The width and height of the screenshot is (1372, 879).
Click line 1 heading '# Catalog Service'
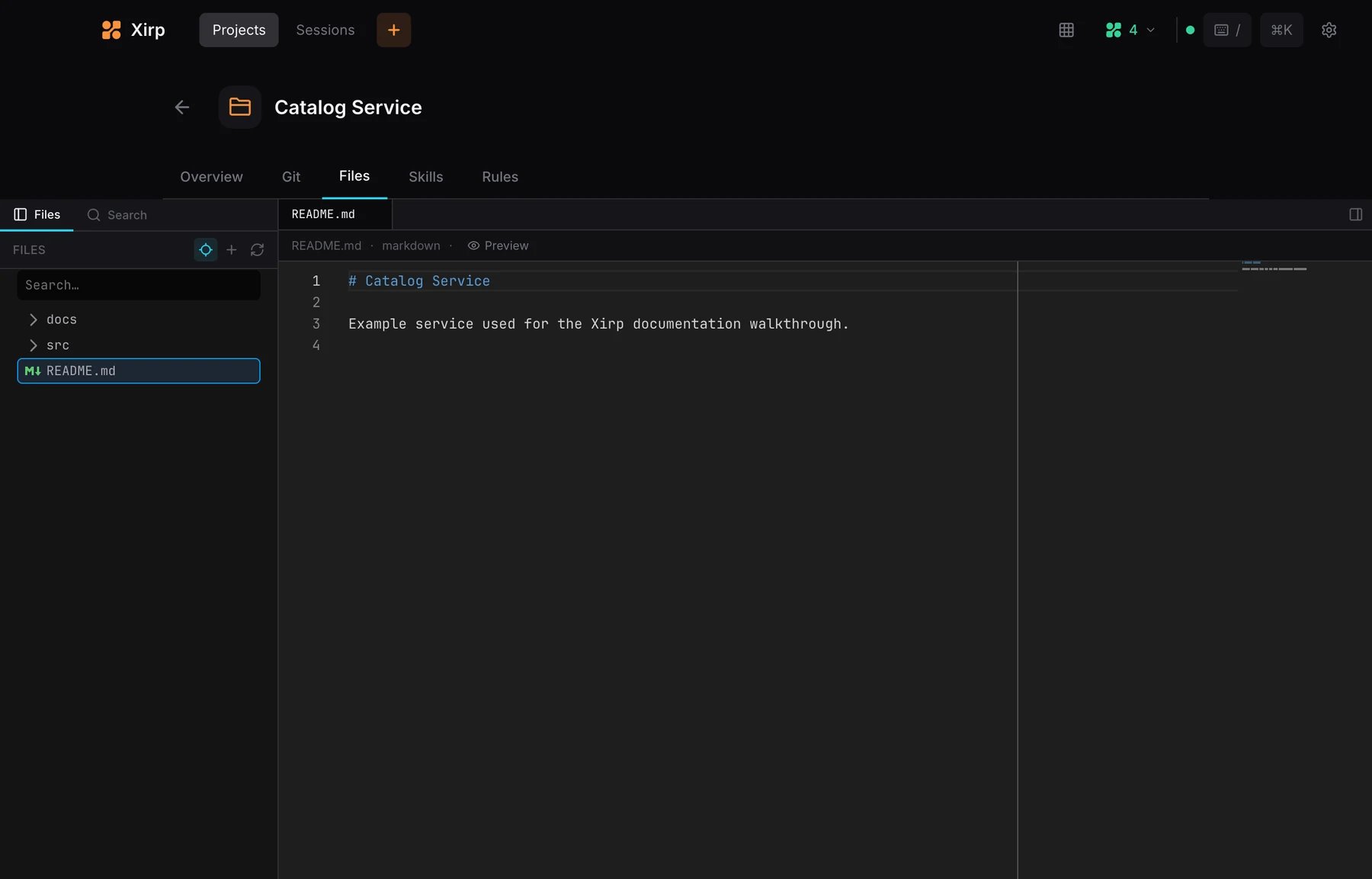[419, 281]
